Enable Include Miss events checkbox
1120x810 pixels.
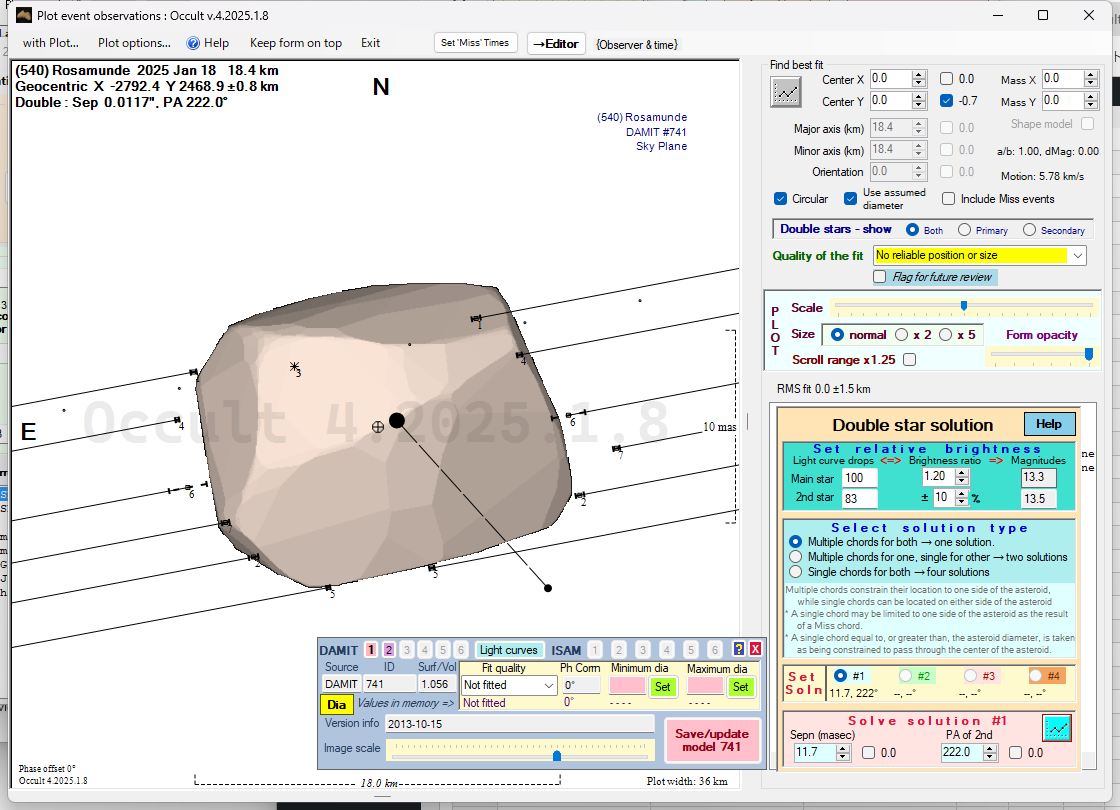pos(948,199)
